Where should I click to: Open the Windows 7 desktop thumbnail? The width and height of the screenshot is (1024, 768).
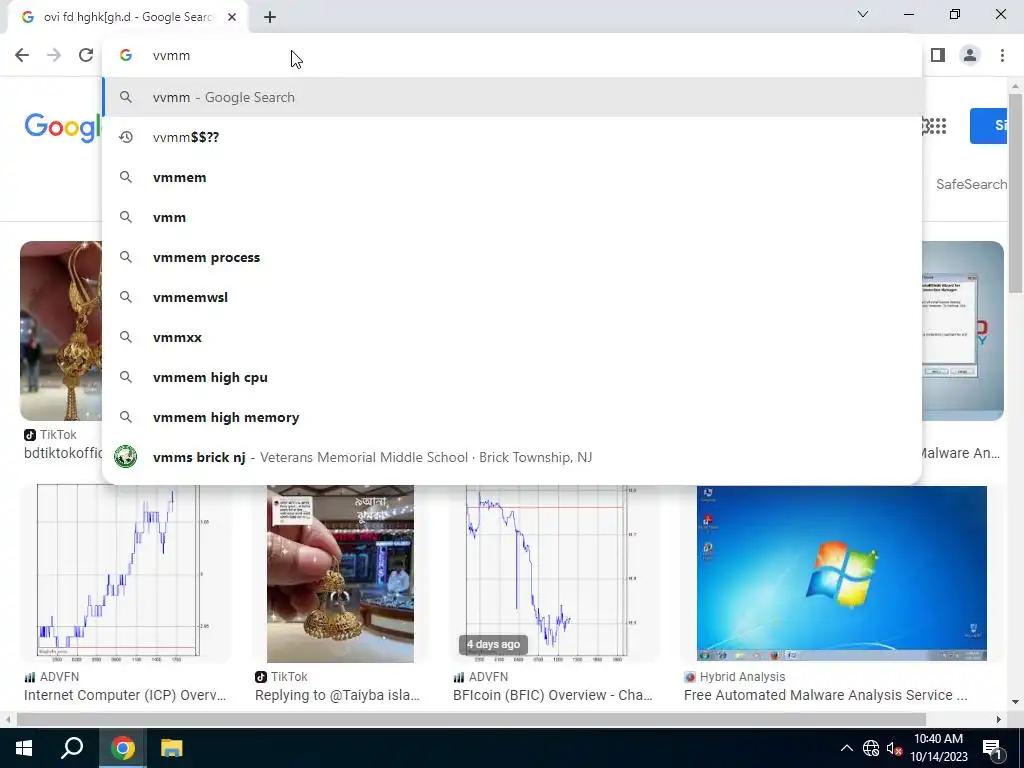[x=841, y=573]
